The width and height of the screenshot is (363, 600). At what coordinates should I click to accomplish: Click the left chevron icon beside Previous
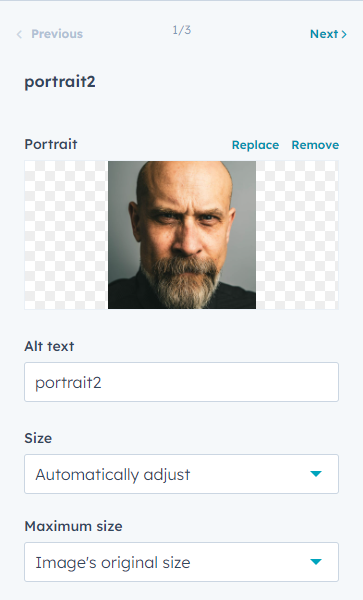click(19, 34)
